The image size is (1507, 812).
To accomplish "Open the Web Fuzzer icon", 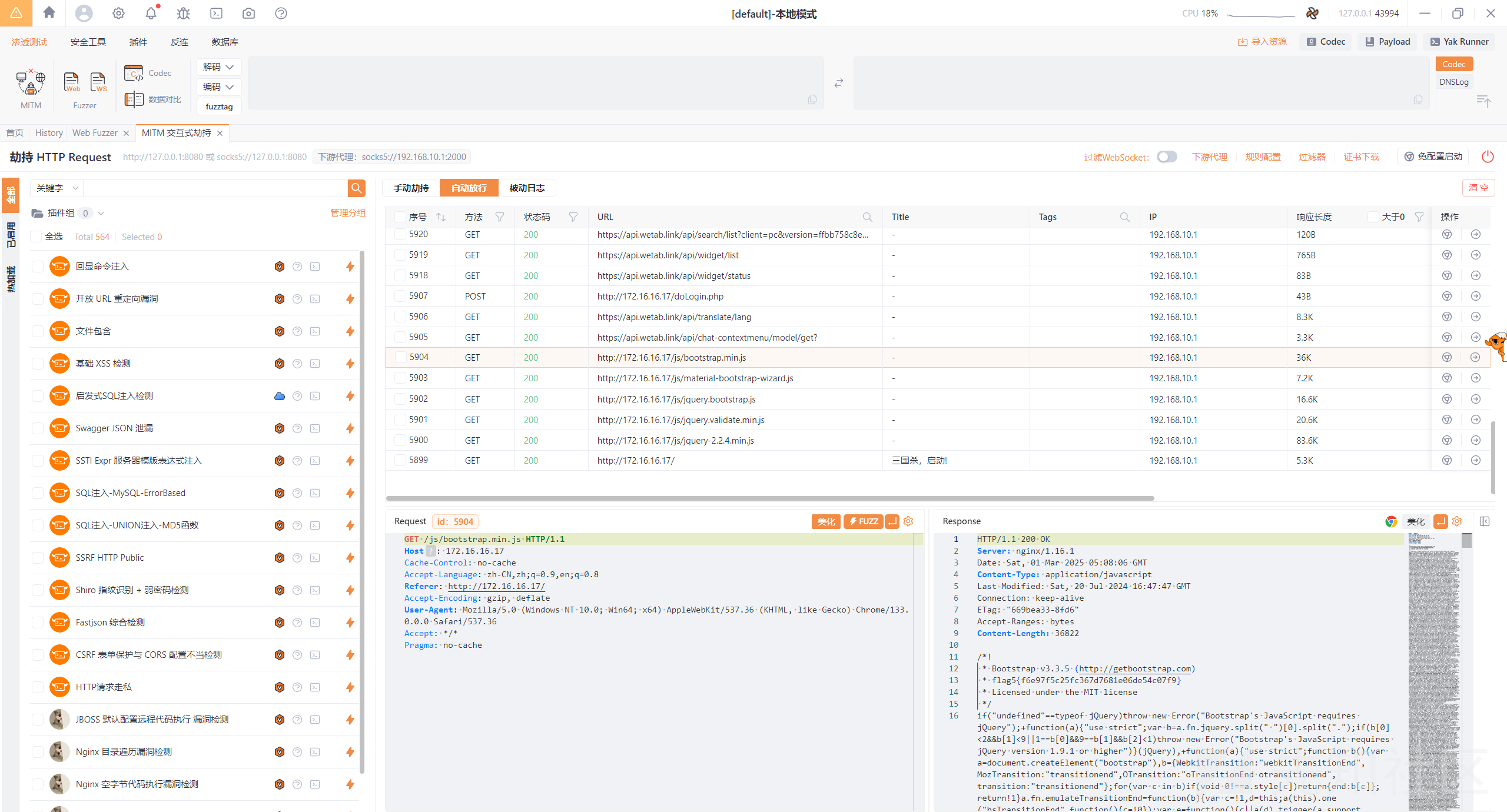I will click(x=72, y=82).
